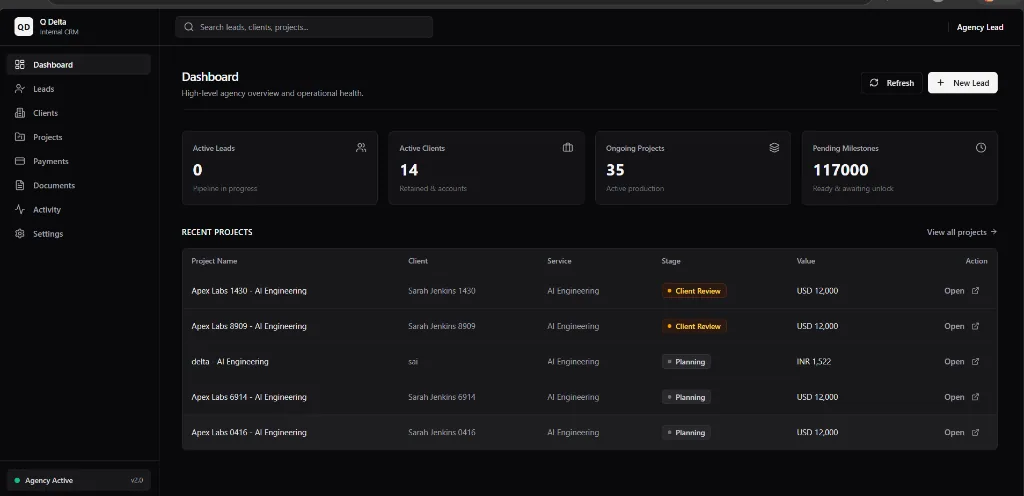Click the clock icon on Pending Milestones card
Viewport: 1024px width, 496px height.
[x=981, y=147]
